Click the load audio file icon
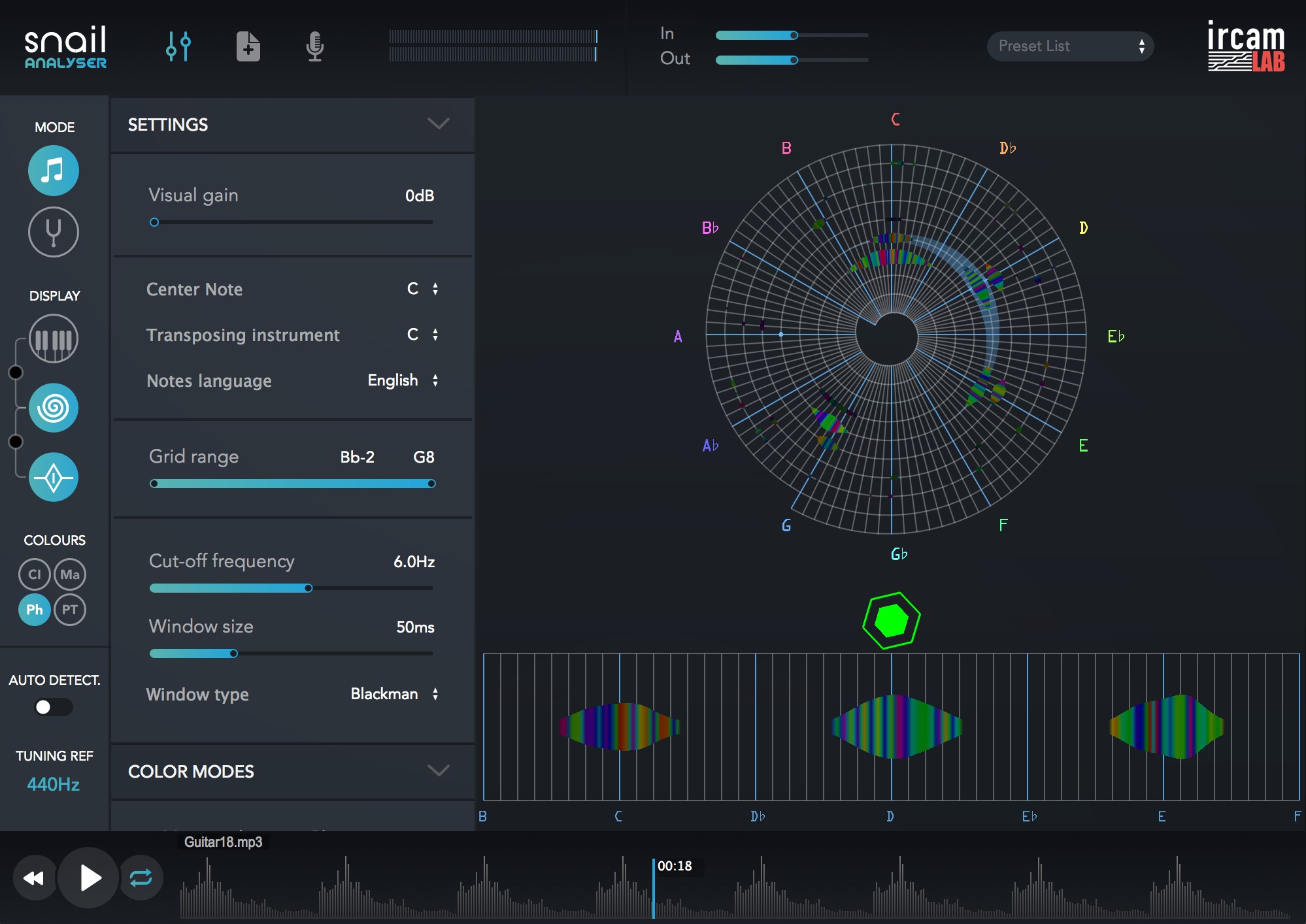This screenshot has width=1306, height=924. point(248,46)
